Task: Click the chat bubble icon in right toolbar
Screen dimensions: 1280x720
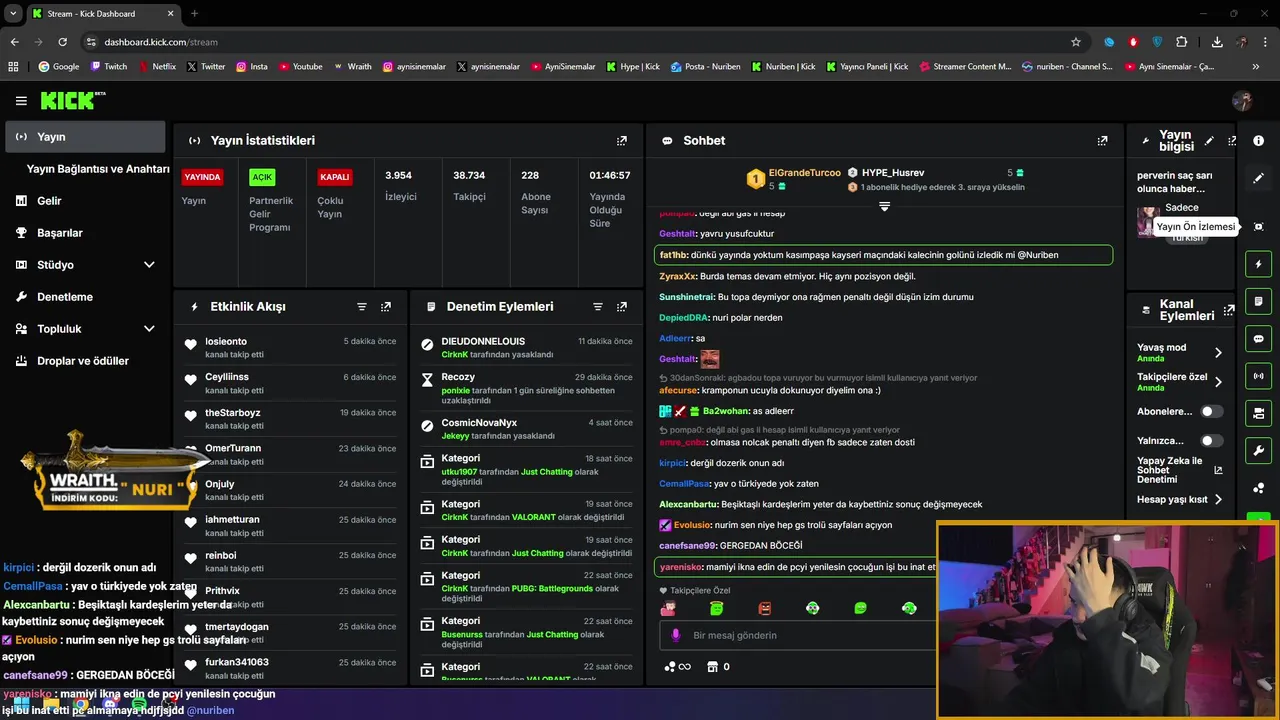Action: (x=1258, y=339)
